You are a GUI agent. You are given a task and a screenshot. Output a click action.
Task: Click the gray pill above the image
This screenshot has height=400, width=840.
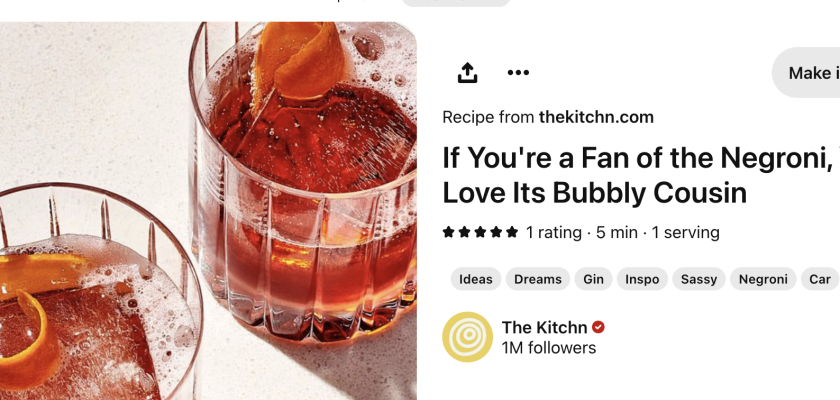pyautogui.click(x=456, y=3)
